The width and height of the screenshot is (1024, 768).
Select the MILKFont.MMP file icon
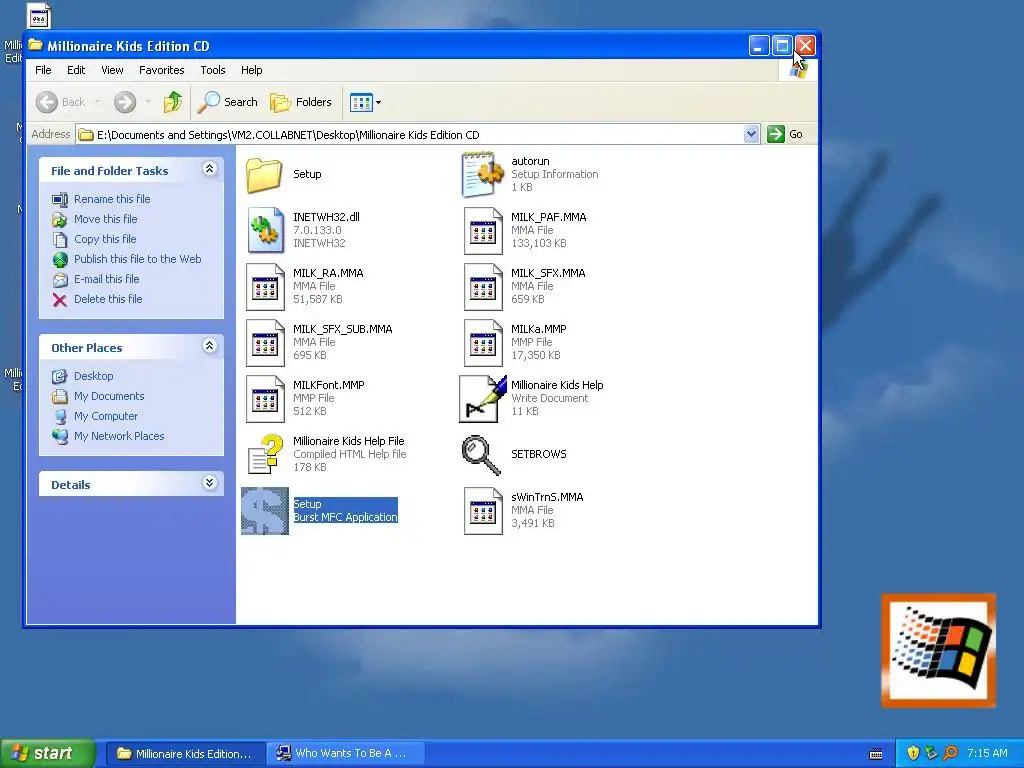[264, 399]
